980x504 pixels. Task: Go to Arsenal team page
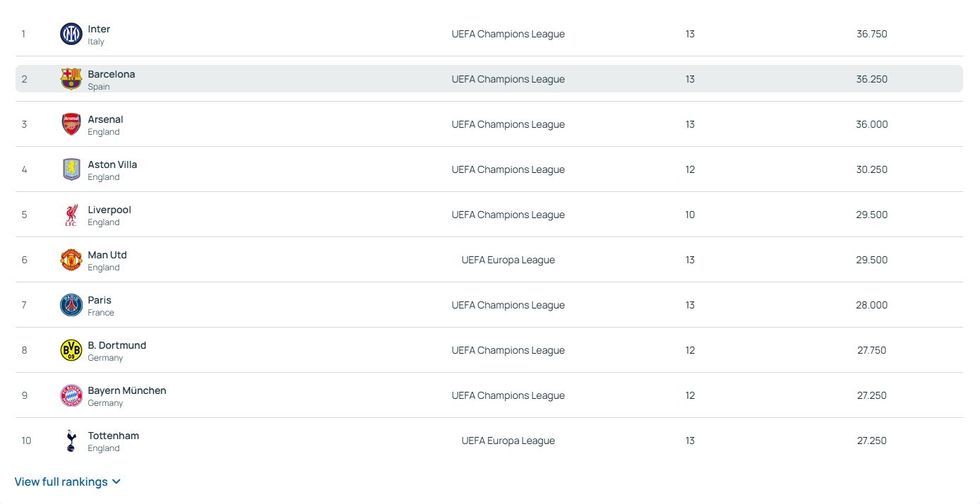pos(105,119)
